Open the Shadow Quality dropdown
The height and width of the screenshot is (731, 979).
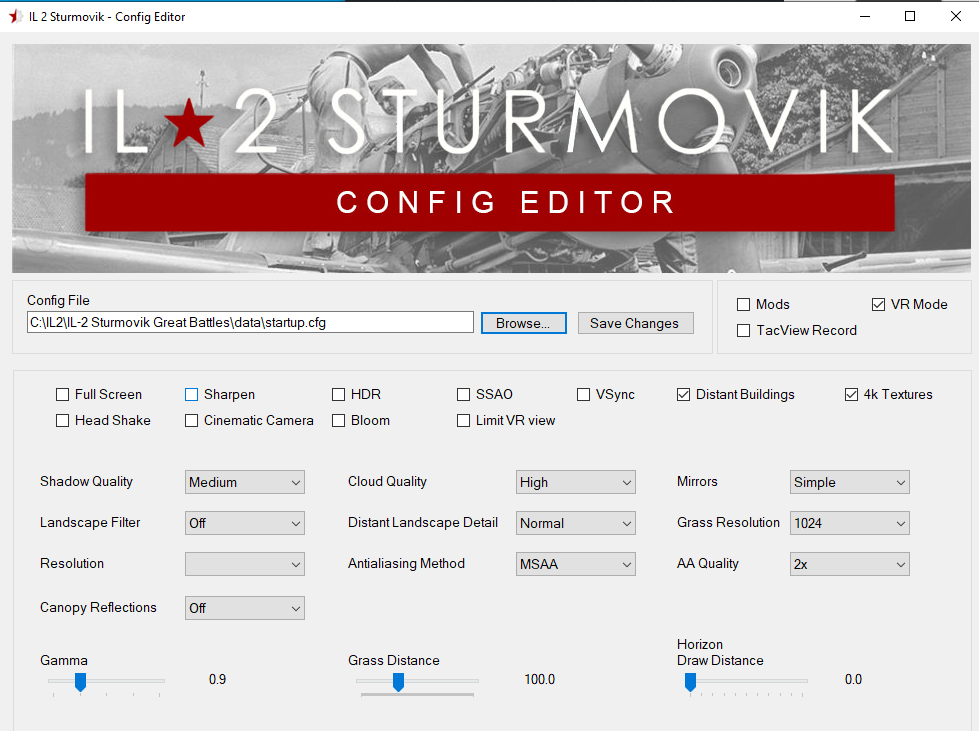tap(245, 483)
